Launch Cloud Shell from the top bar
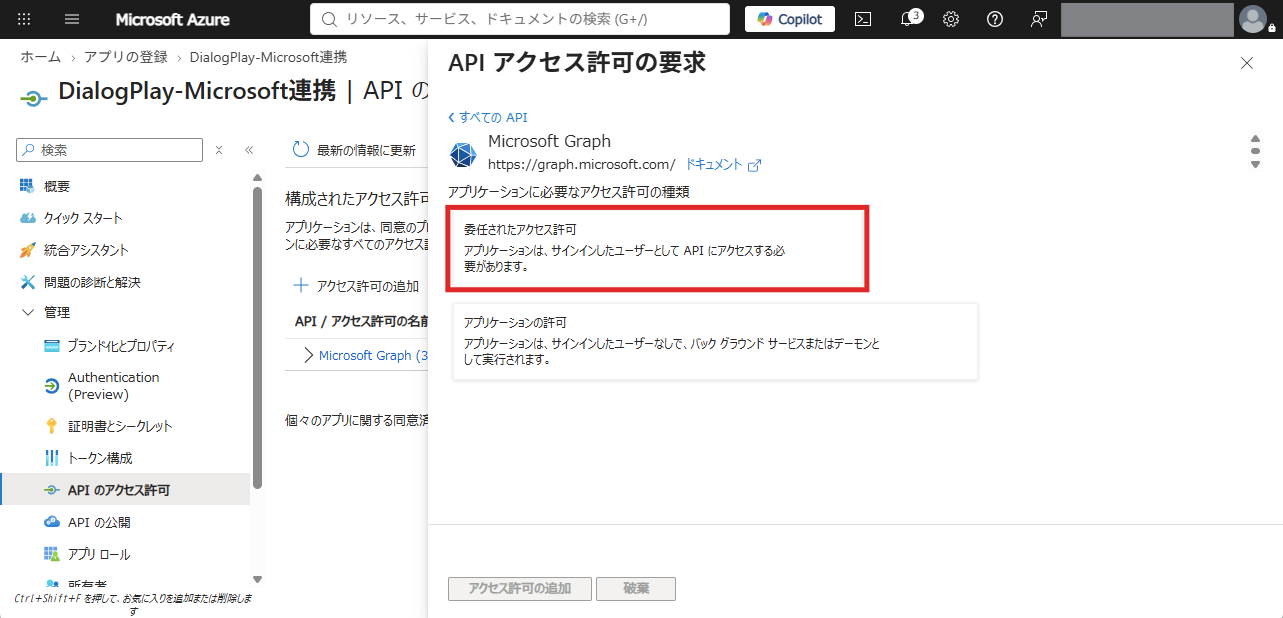1283x618 pixels. tap(863, 19)
